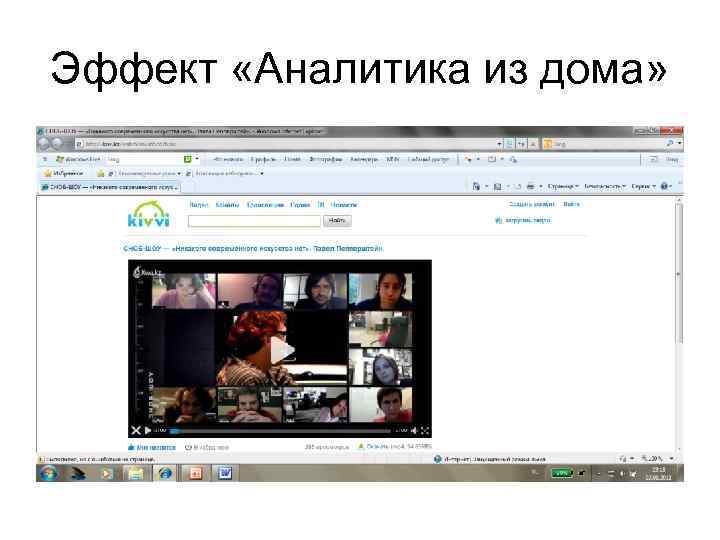720x540 pixels.
Task: Click the RSS feeds icon in command bar
Action: 497,186
